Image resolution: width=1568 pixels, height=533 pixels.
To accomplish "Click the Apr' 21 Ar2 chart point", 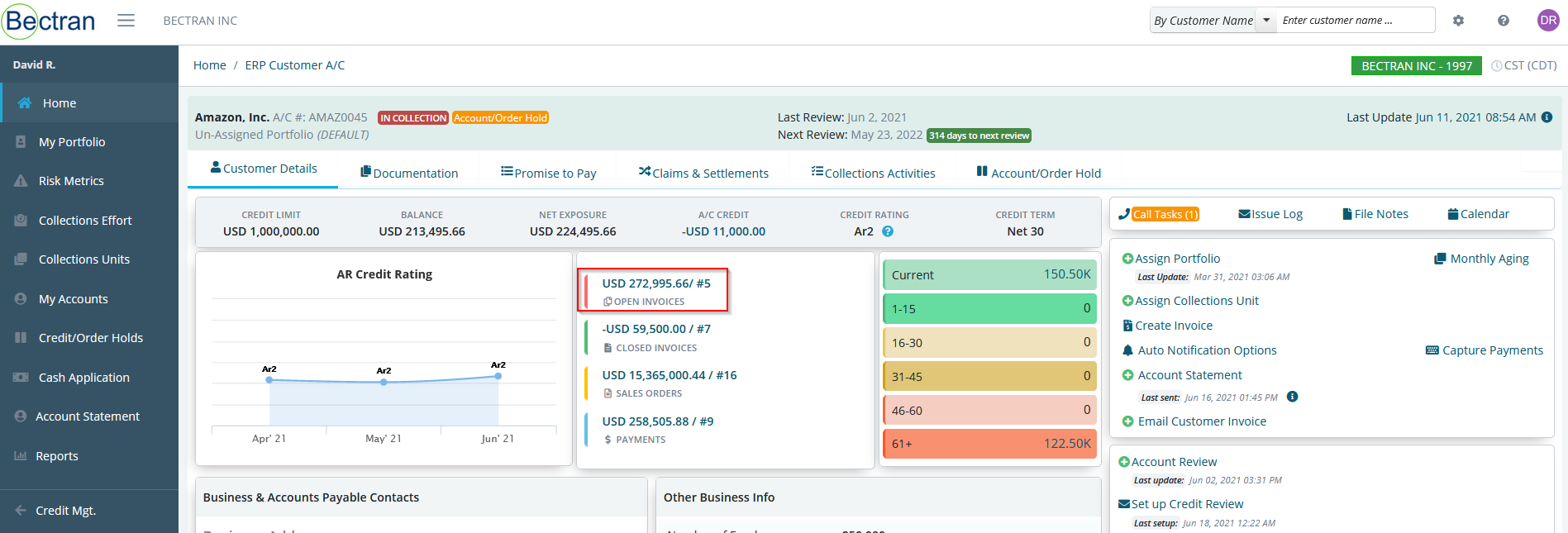I will pos(269,380).
